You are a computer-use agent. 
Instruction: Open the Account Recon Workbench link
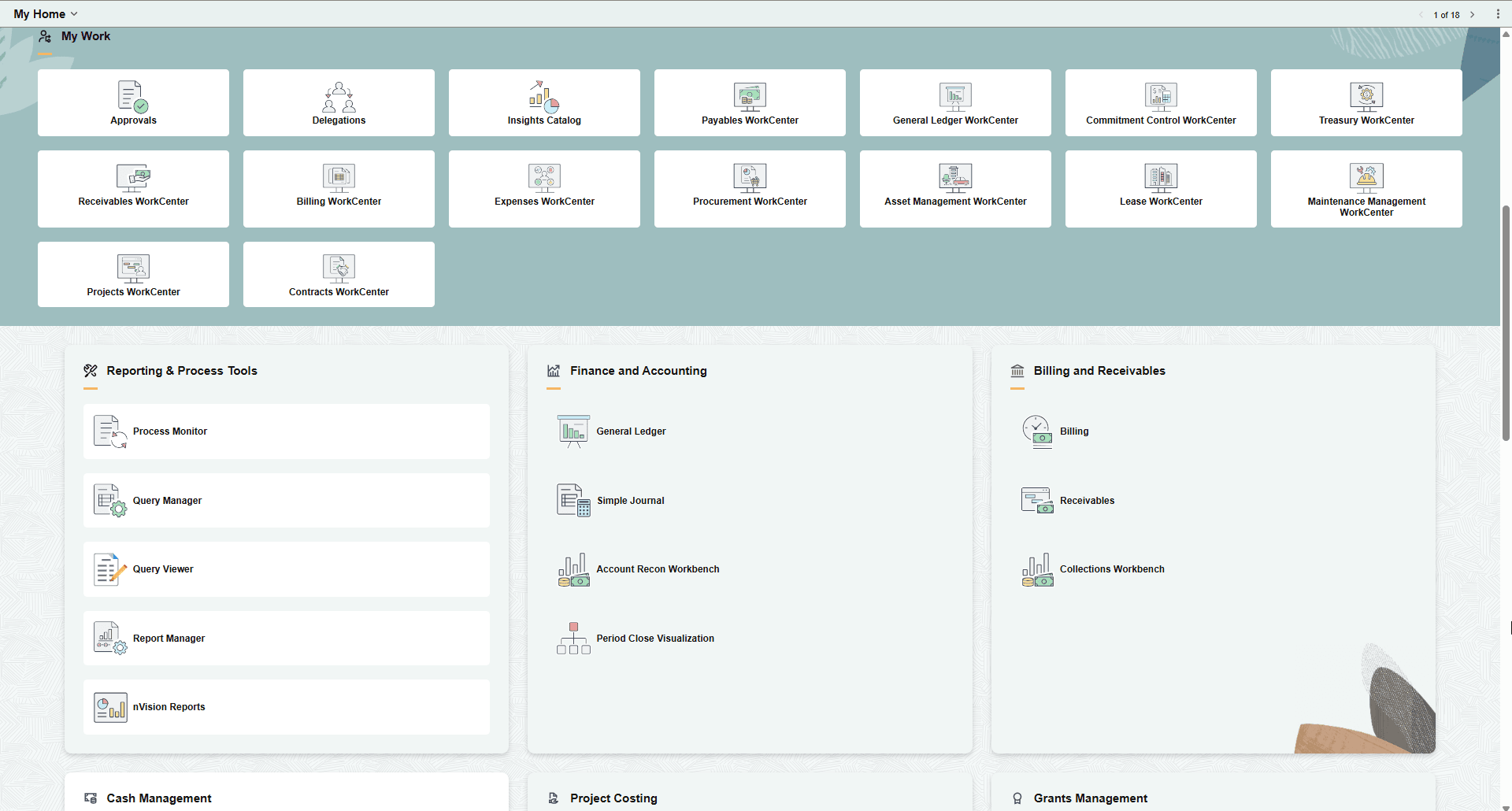658,569
